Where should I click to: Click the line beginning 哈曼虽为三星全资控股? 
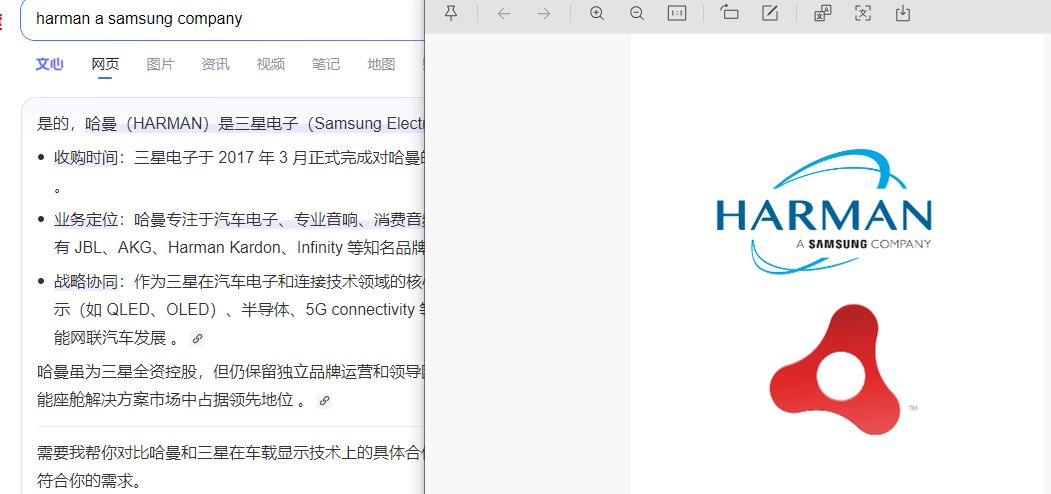[x=231, y=371]
